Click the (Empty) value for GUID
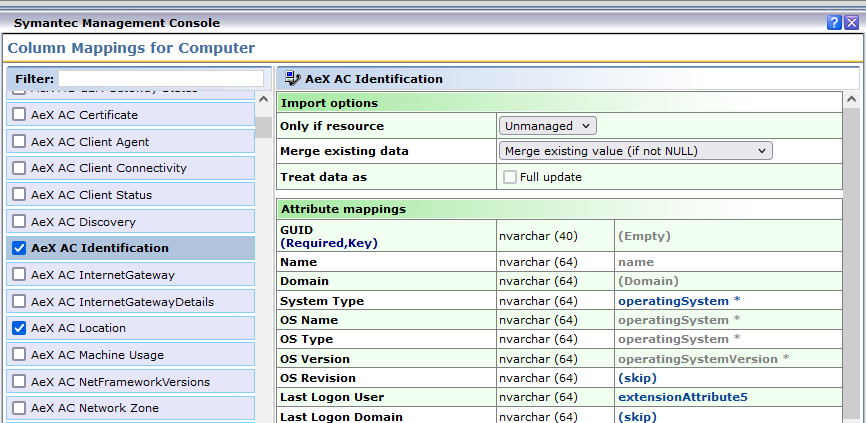866x423 pixels. pos(644,236)
